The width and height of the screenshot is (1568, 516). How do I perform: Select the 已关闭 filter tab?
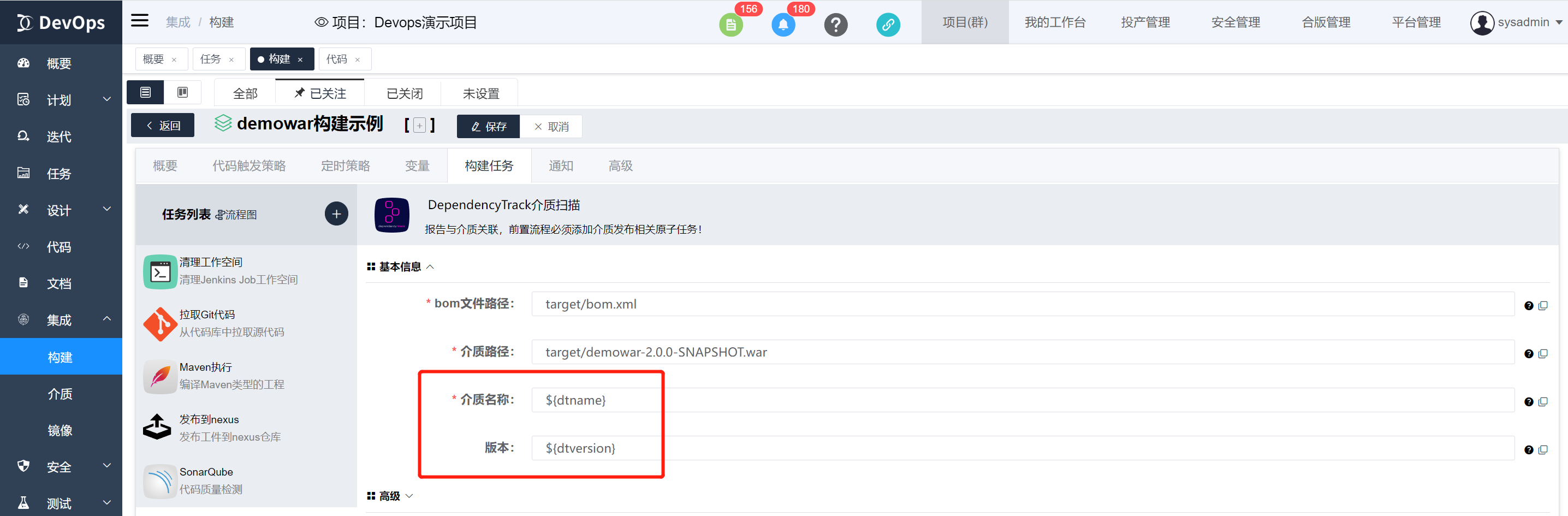404,93
